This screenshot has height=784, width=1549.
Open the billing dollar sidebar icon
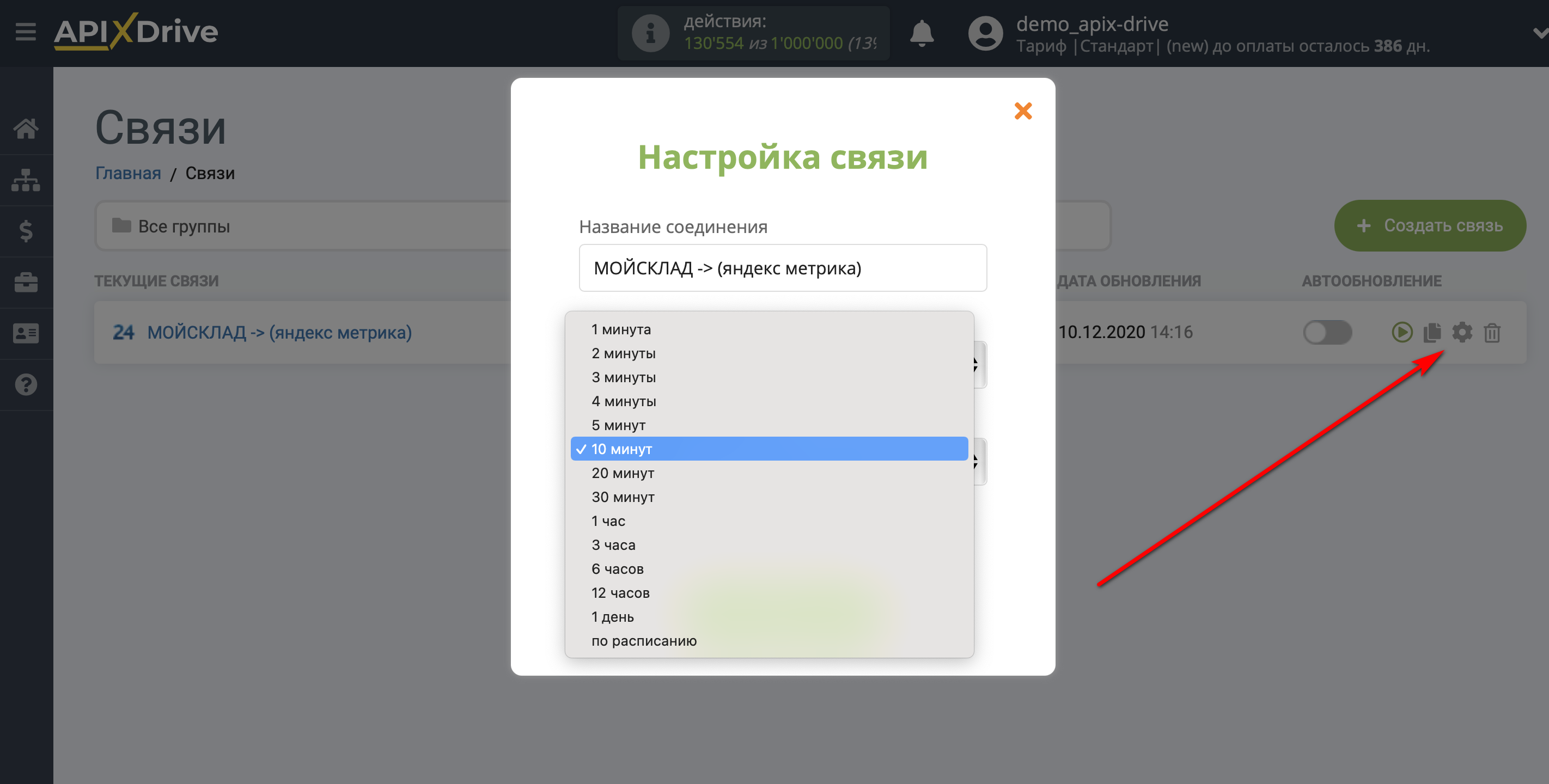coord(26,231)
